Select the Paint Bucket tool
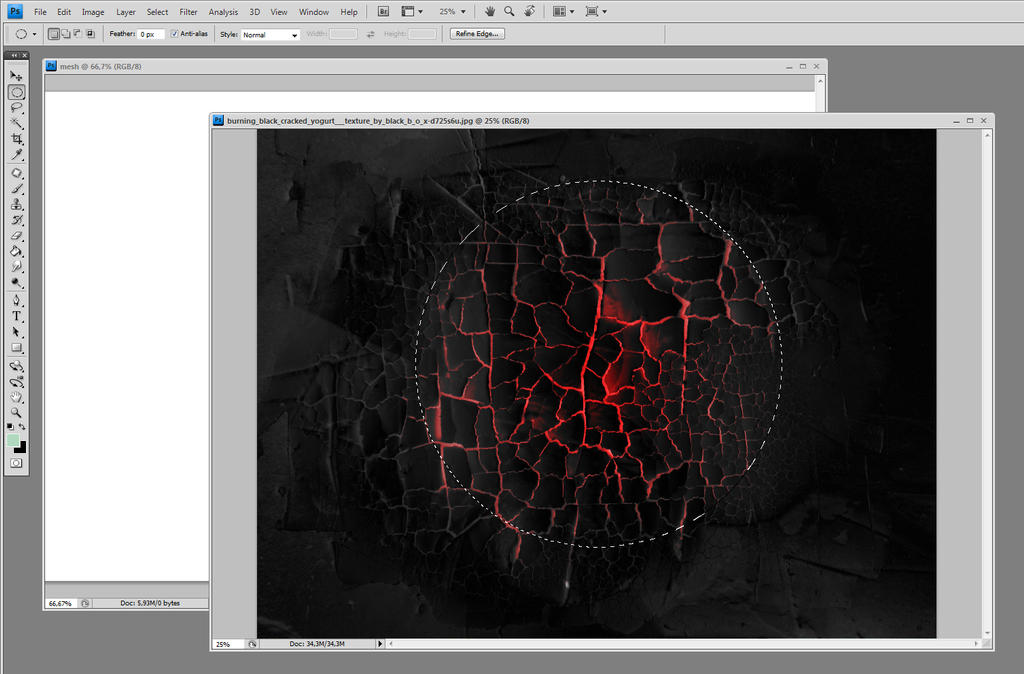 (16, 251)
